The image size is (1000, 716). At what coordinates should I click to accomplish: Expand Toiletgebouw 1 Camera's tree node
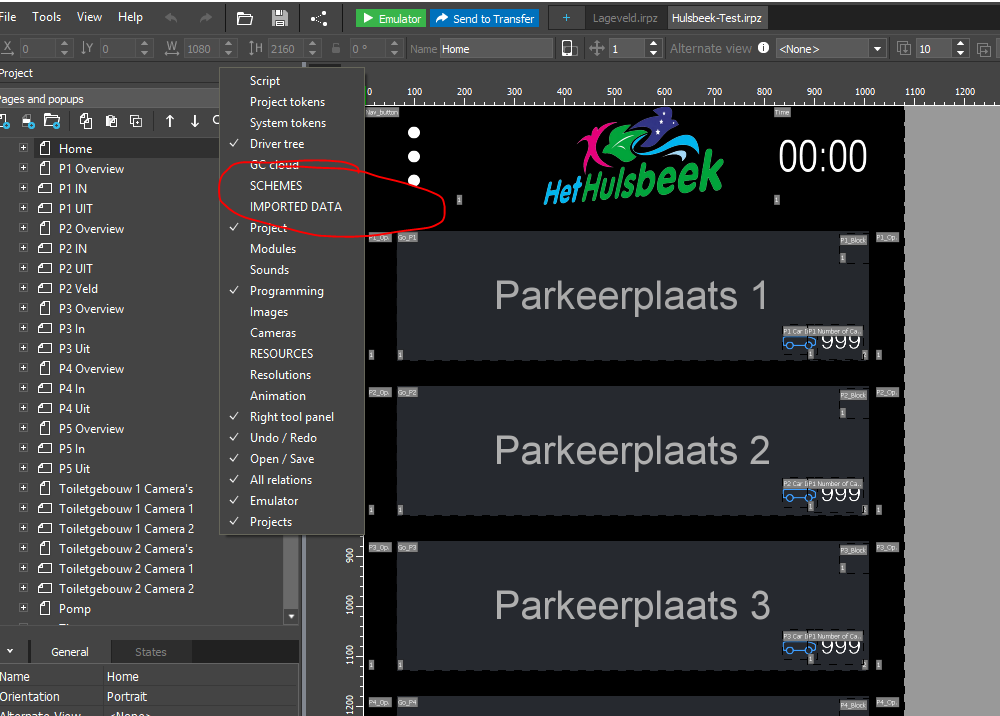[24, 488]
